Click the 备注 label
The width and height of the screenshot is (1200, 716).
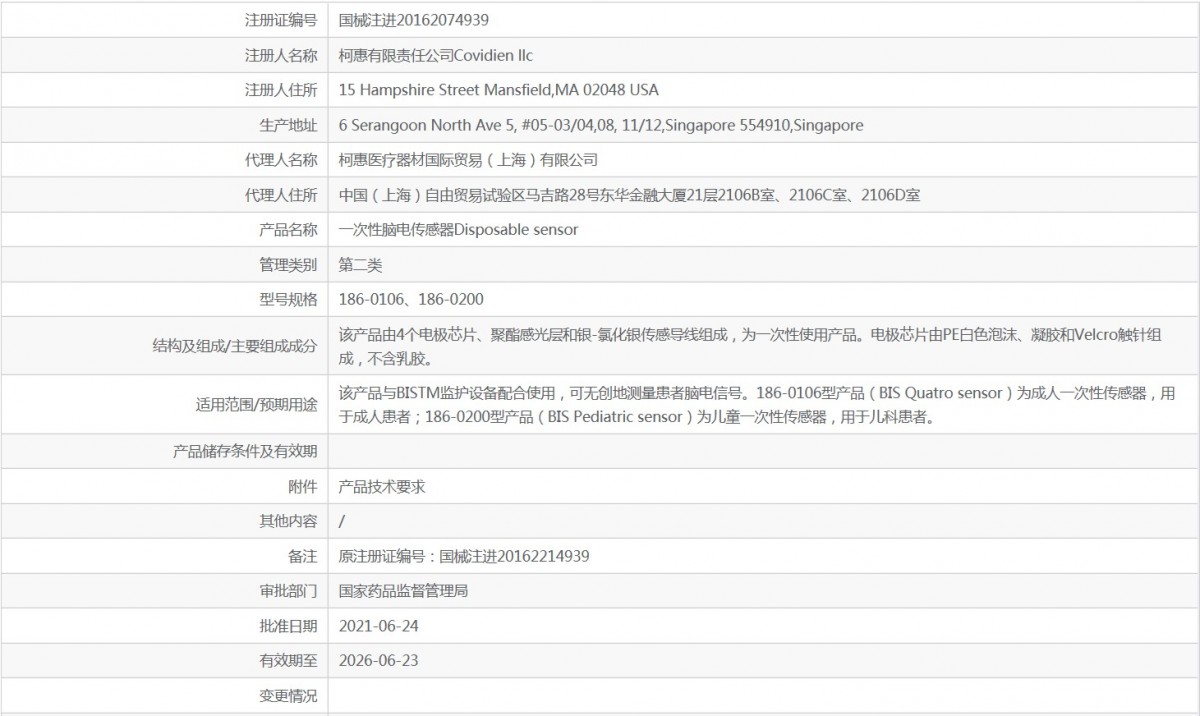point(303,556)
